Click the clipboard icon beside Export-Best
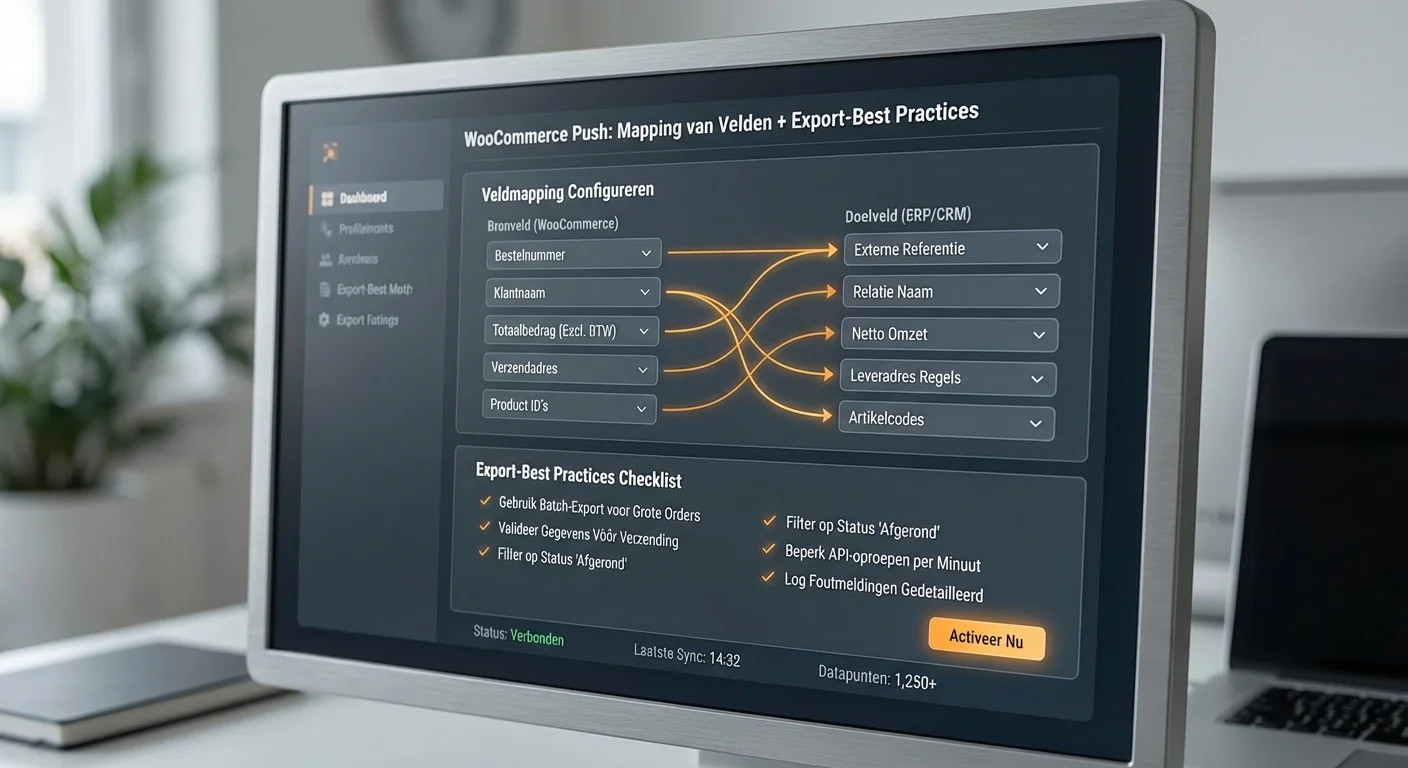Screen dimensions: 1408x768 (325, 290)
